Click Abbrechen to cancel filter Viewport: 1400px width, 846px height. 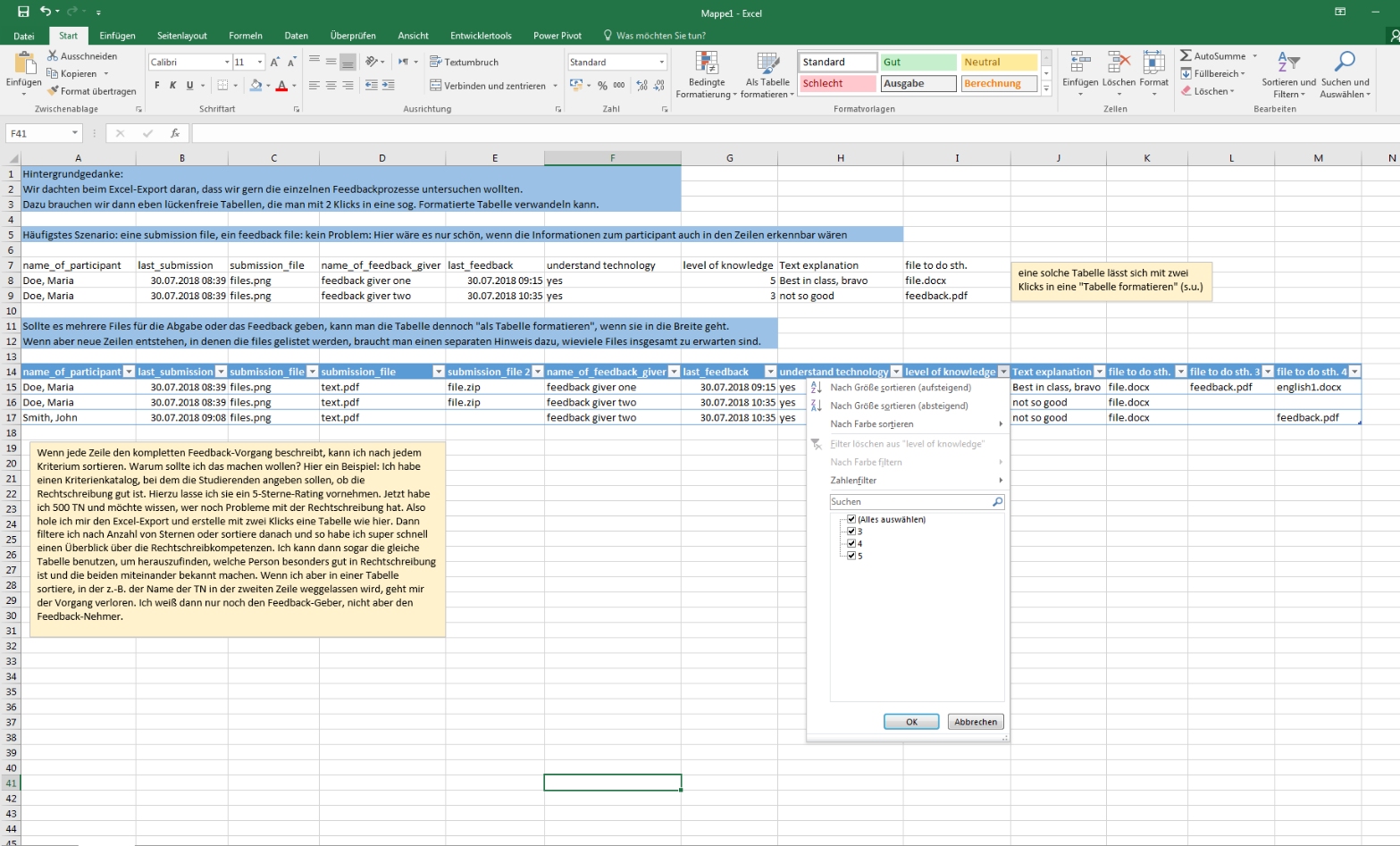tap(975, 722)
